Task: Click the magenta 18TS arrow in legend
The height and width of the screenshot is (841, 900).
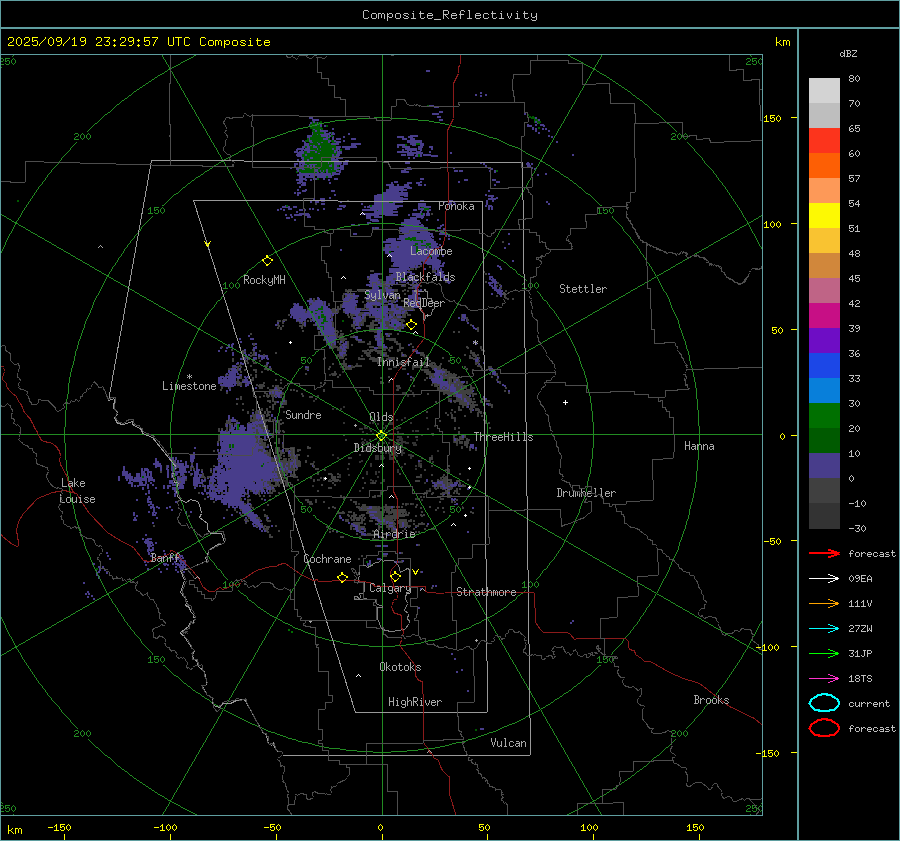Action: click(824, 678)
